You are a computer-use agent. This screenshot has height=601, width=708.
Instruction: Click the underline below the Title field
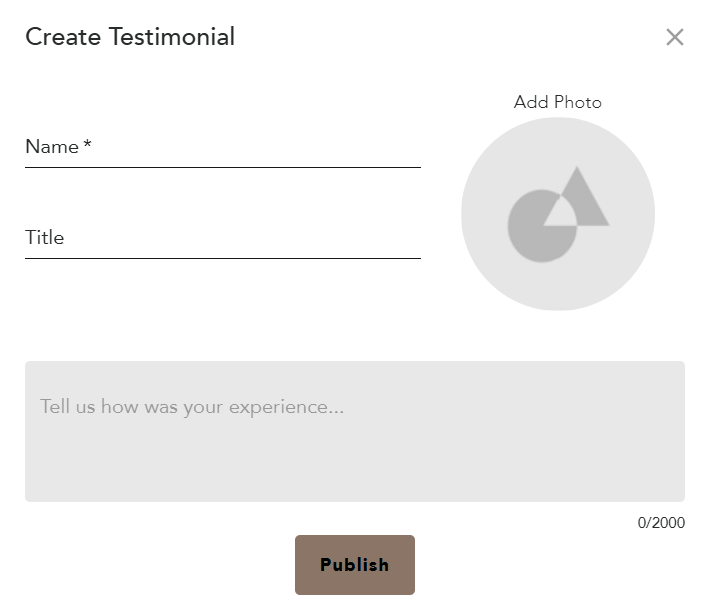click(222, 258)
